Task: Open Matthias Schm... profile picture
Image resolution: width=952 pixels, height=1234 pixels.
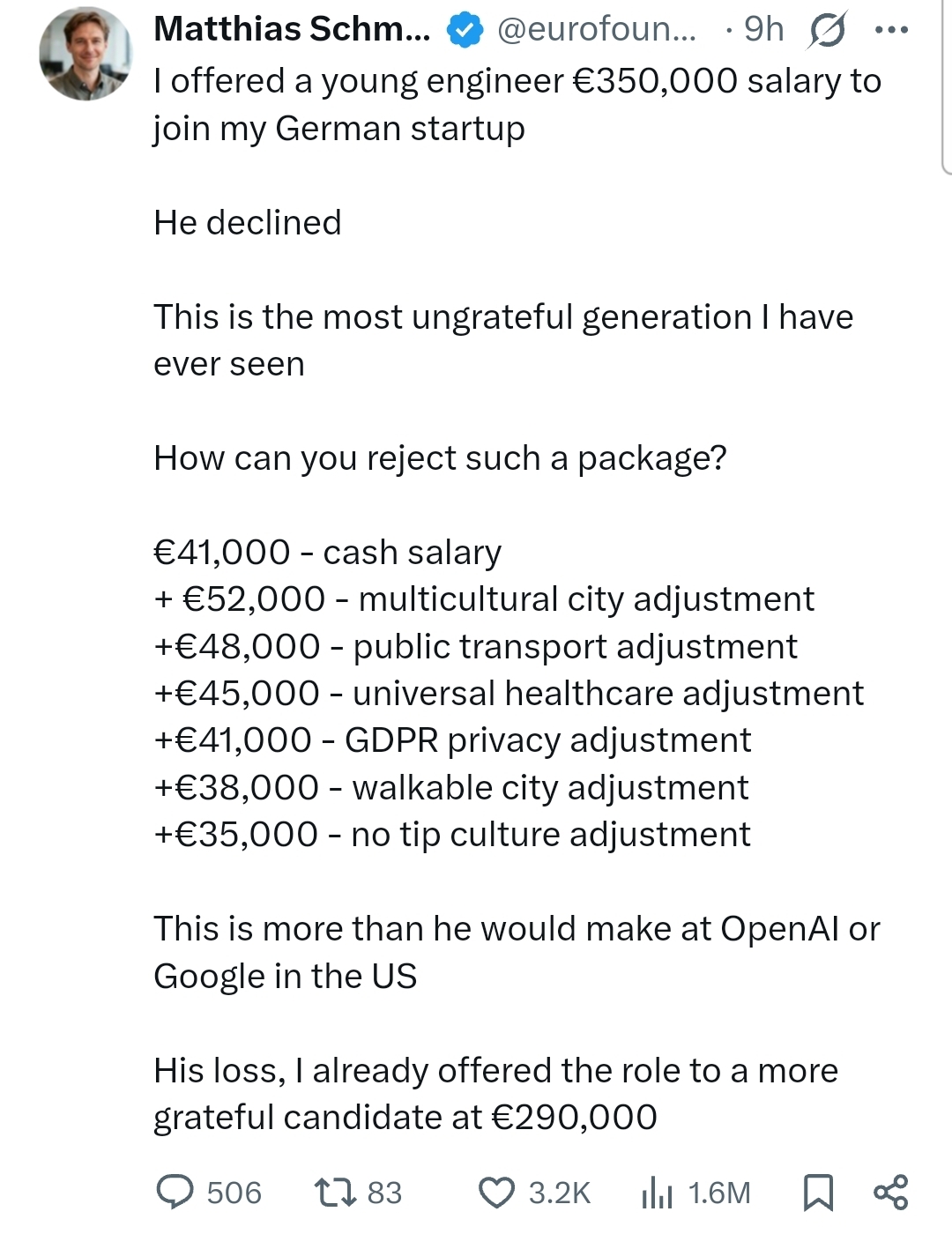Action: click(86, 54)
